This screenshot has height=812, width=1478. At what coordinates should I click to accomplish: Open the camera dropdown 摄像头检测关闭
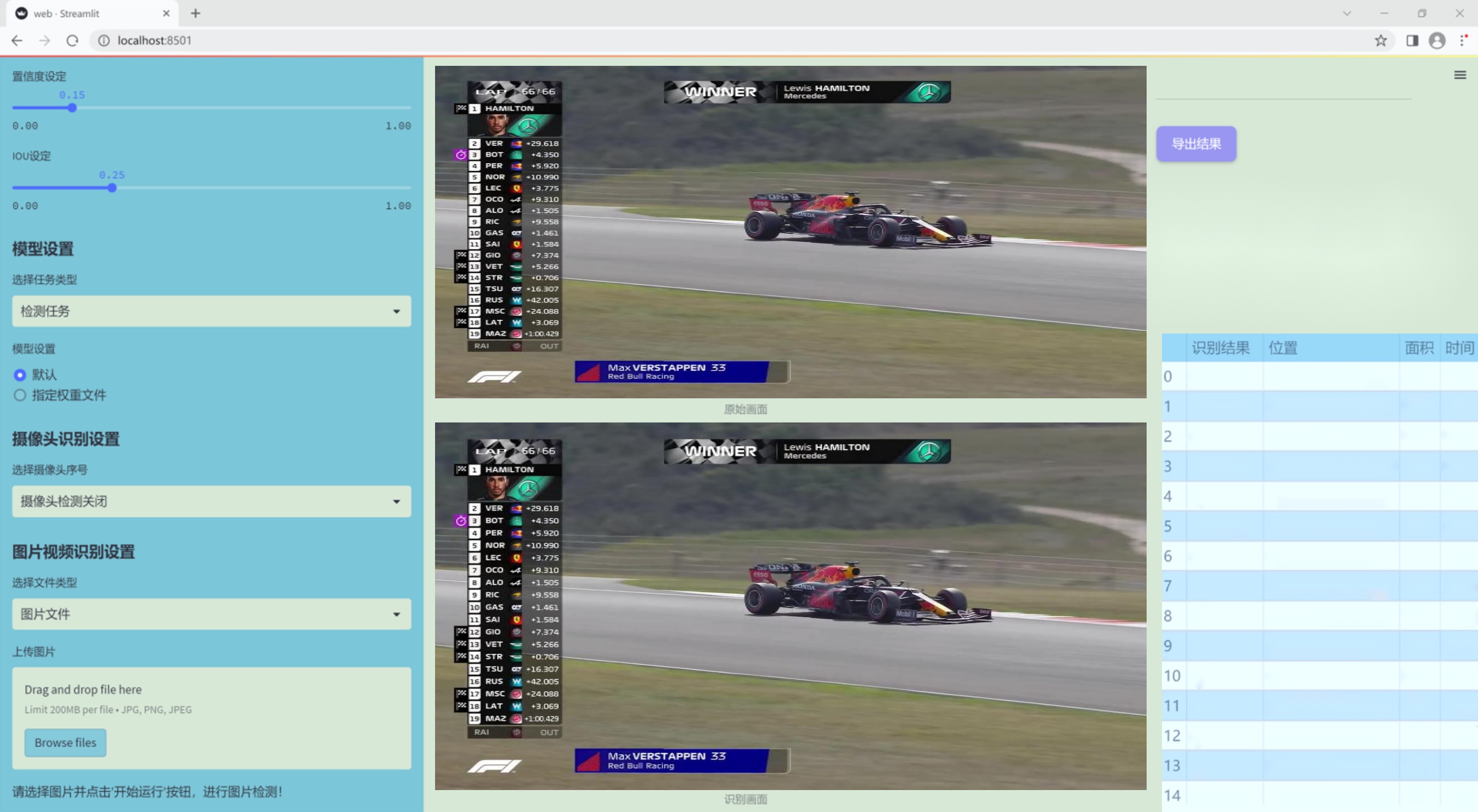point(211,501)
